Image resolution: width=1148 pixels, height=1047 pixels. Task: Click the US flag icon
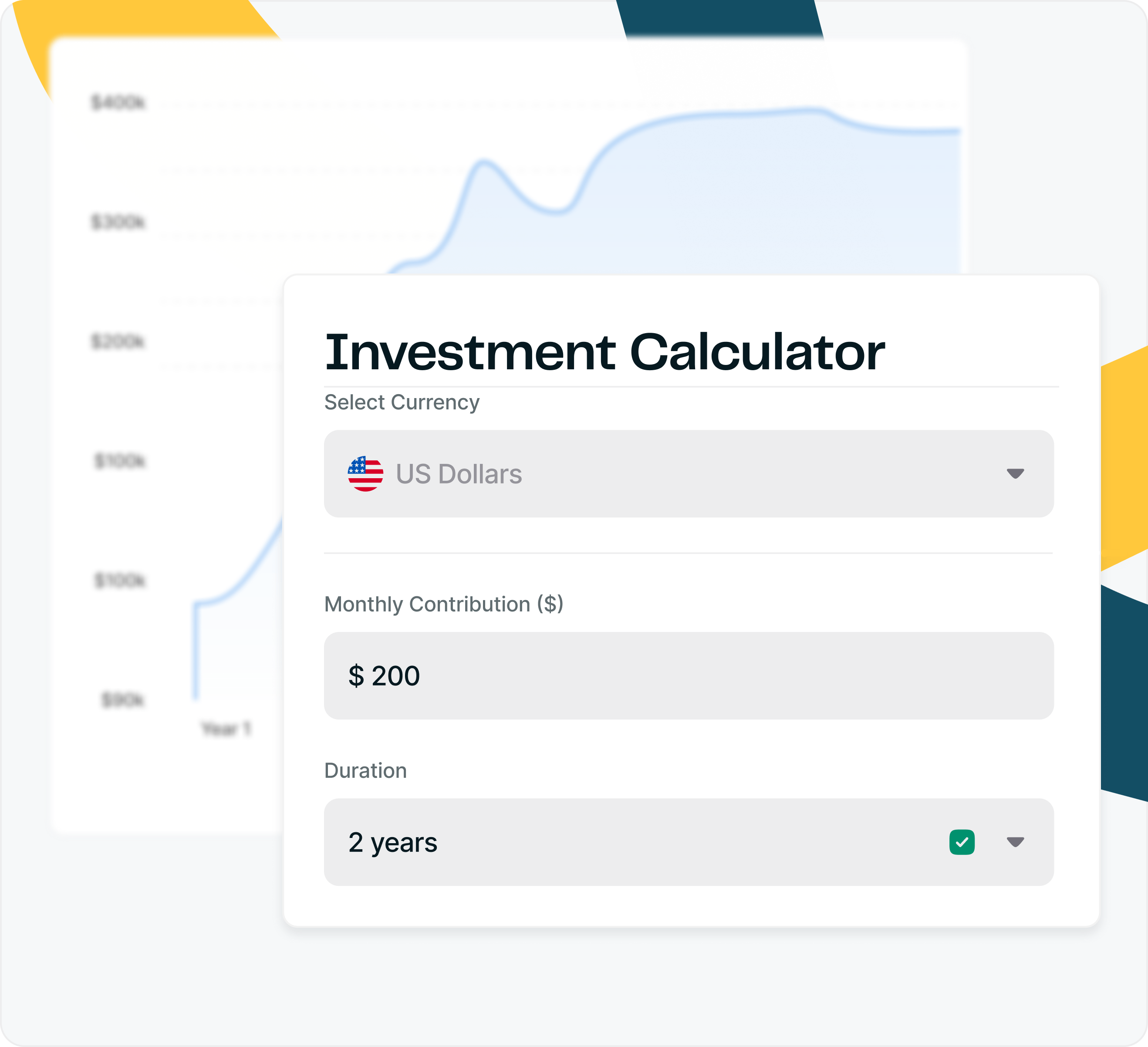click(365, 474)
